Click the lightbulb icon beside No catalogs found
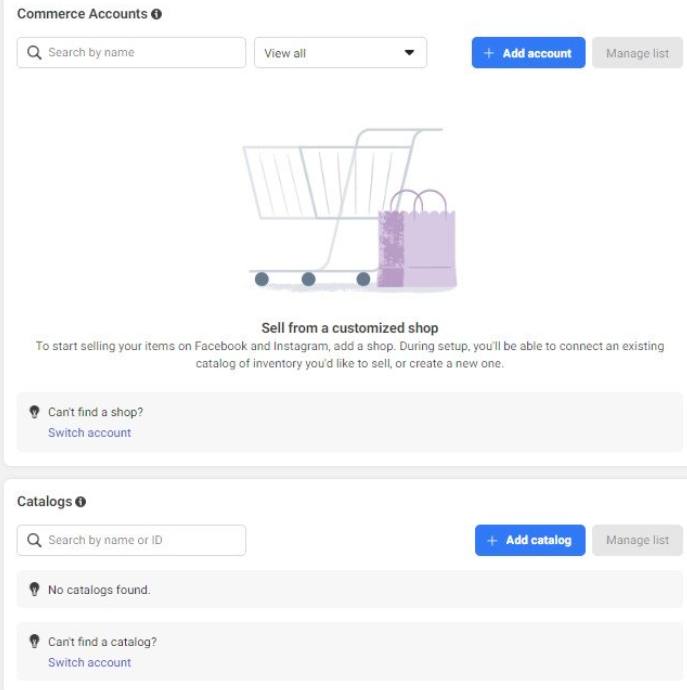Viewport: 687px width, 690px height. coord(34,589)
